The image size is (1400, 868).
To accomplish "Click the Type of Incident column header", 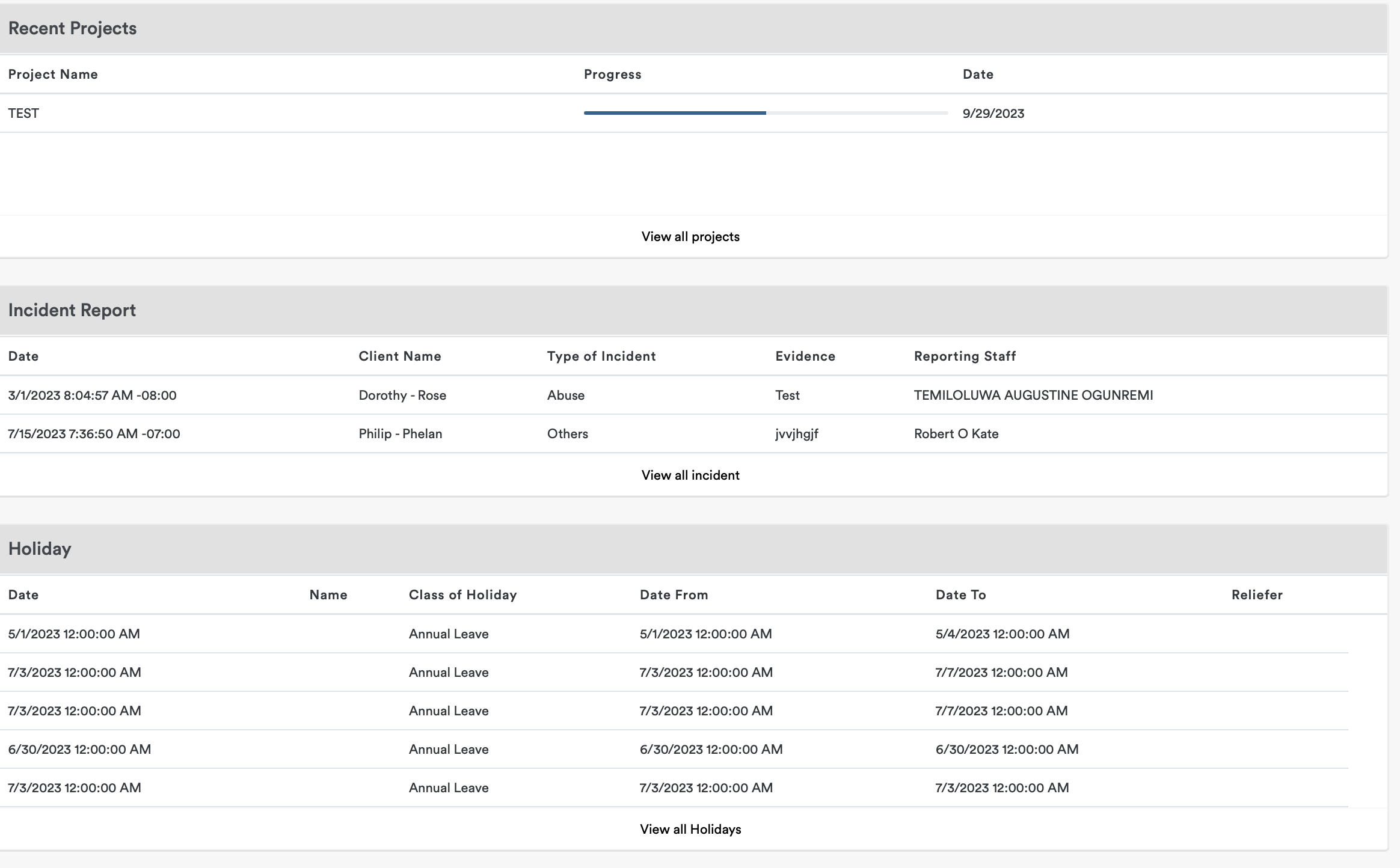I will point(601,356).
